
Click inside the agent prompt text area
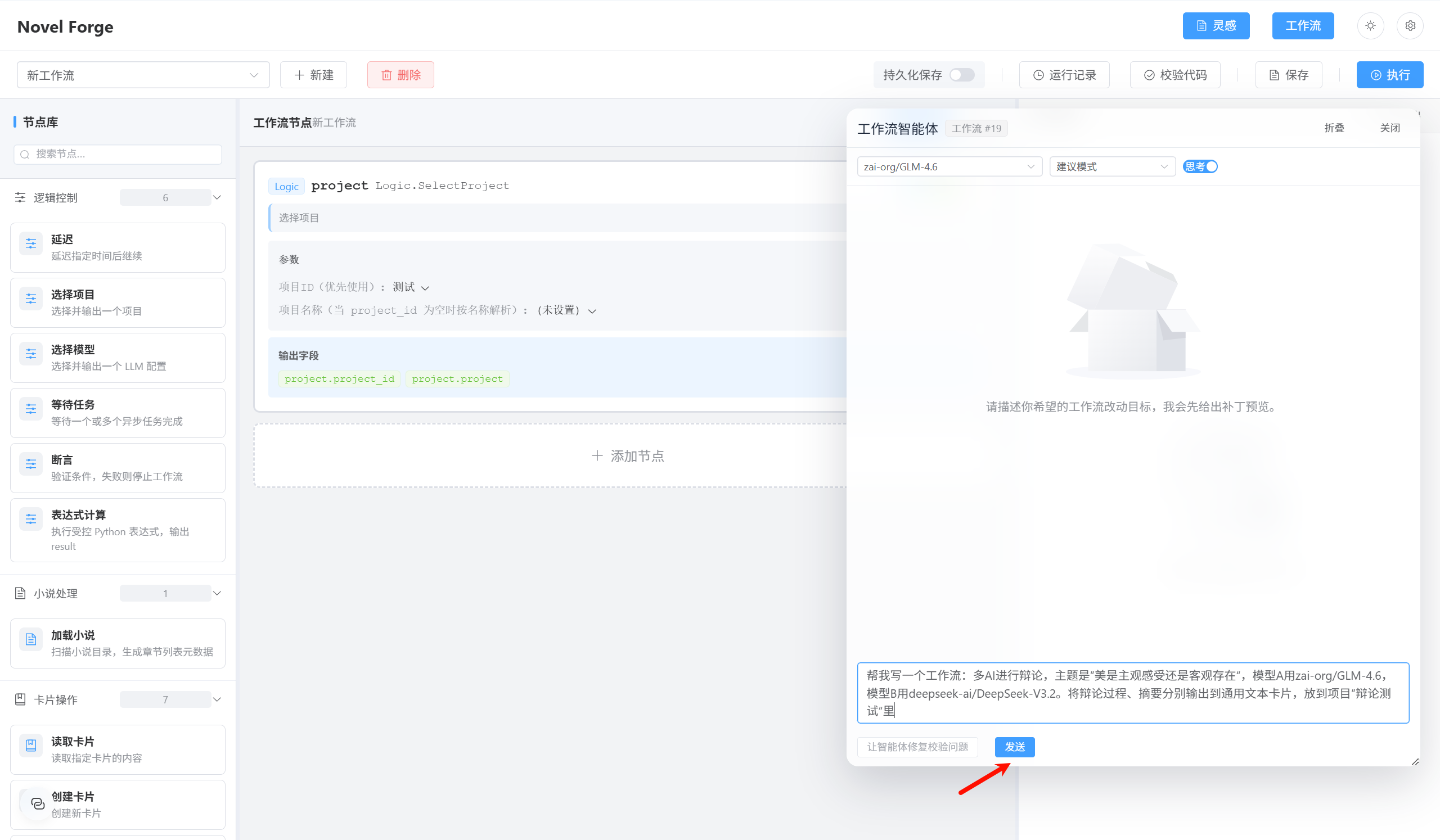tap(1132, 693)
